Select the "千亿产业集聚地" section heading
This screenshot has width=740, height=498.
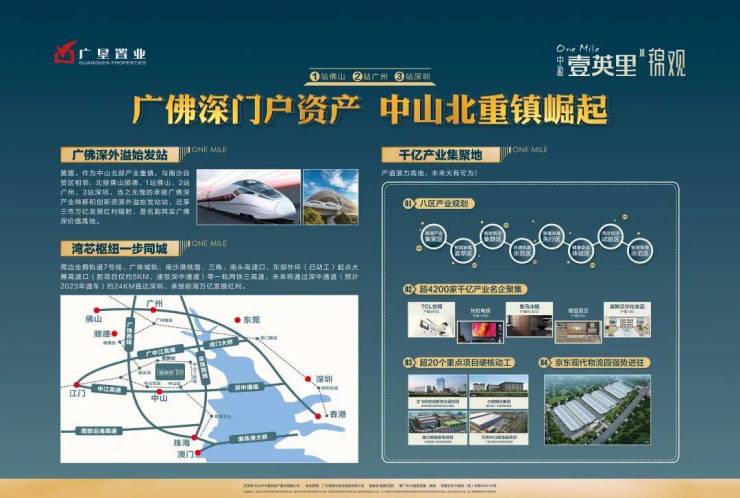tap(440, 154)
